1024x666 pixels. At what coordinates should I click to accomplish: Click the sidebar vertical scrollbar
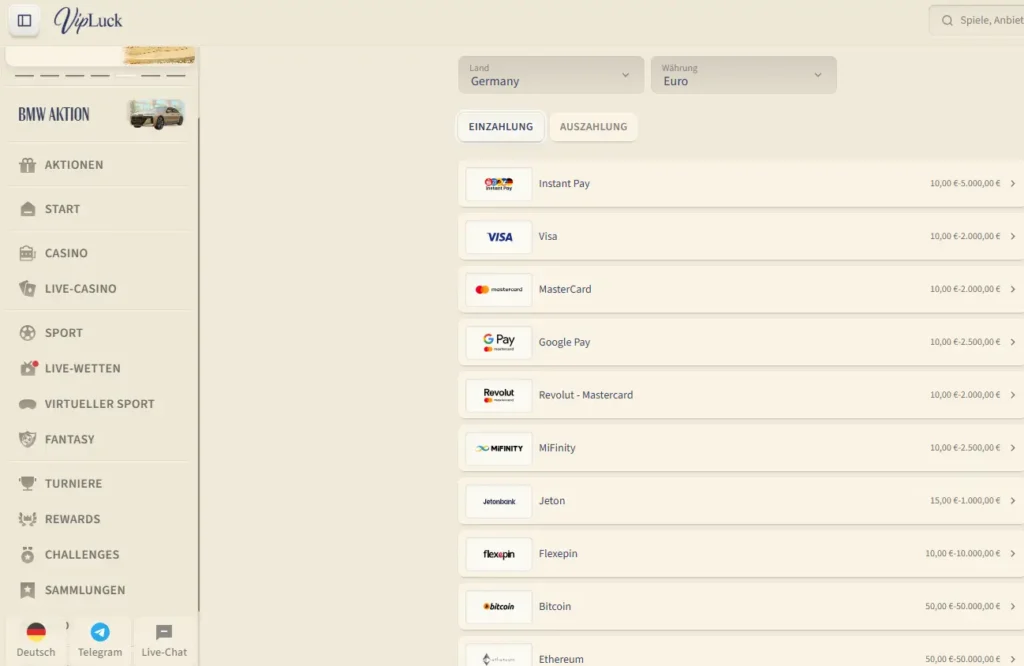[x=198, y=364]
